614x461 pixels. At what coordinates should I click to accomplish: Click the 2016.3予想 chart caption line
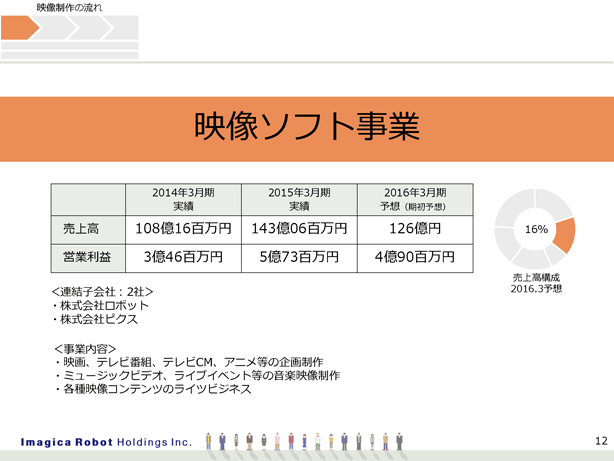pyautogui.click(x=536, y=289)
